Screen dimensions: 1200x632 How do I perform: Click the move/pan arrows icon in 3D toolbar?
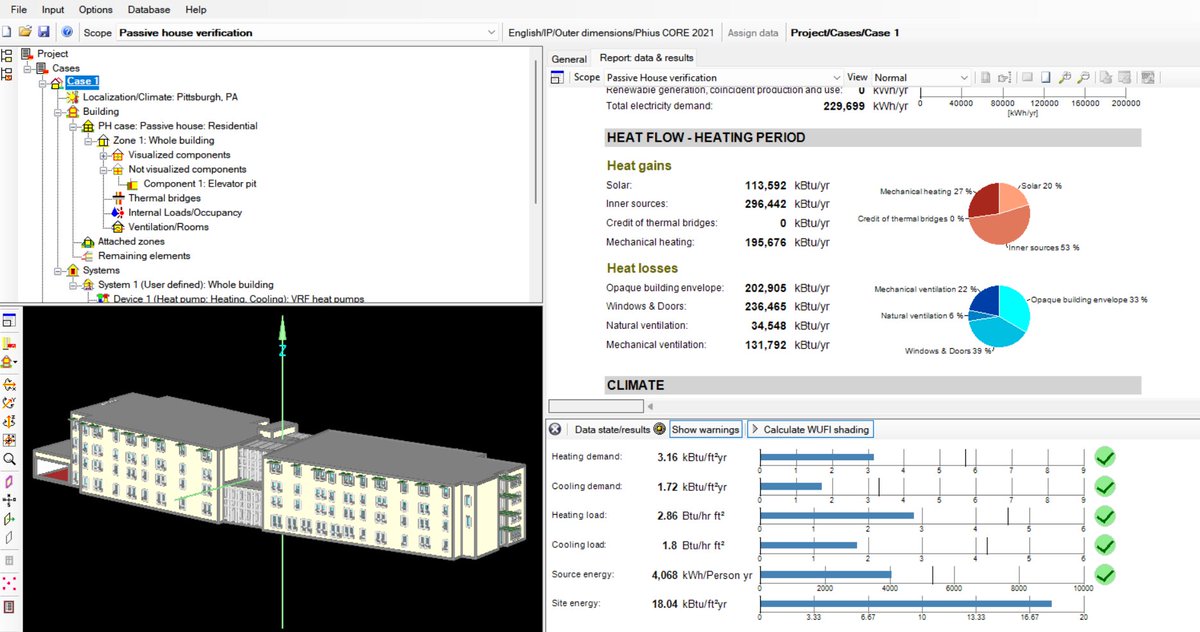click(9, 500)
